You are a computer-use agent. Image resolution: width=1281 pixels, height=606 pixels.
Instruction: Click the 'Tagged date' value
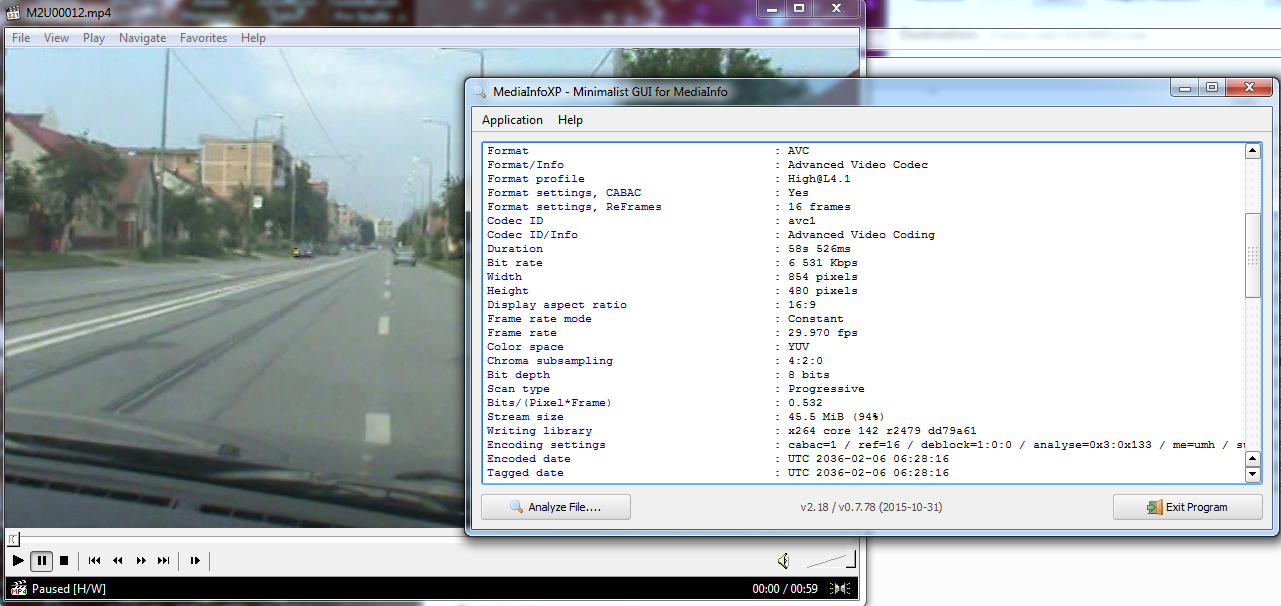click(868, 473)
